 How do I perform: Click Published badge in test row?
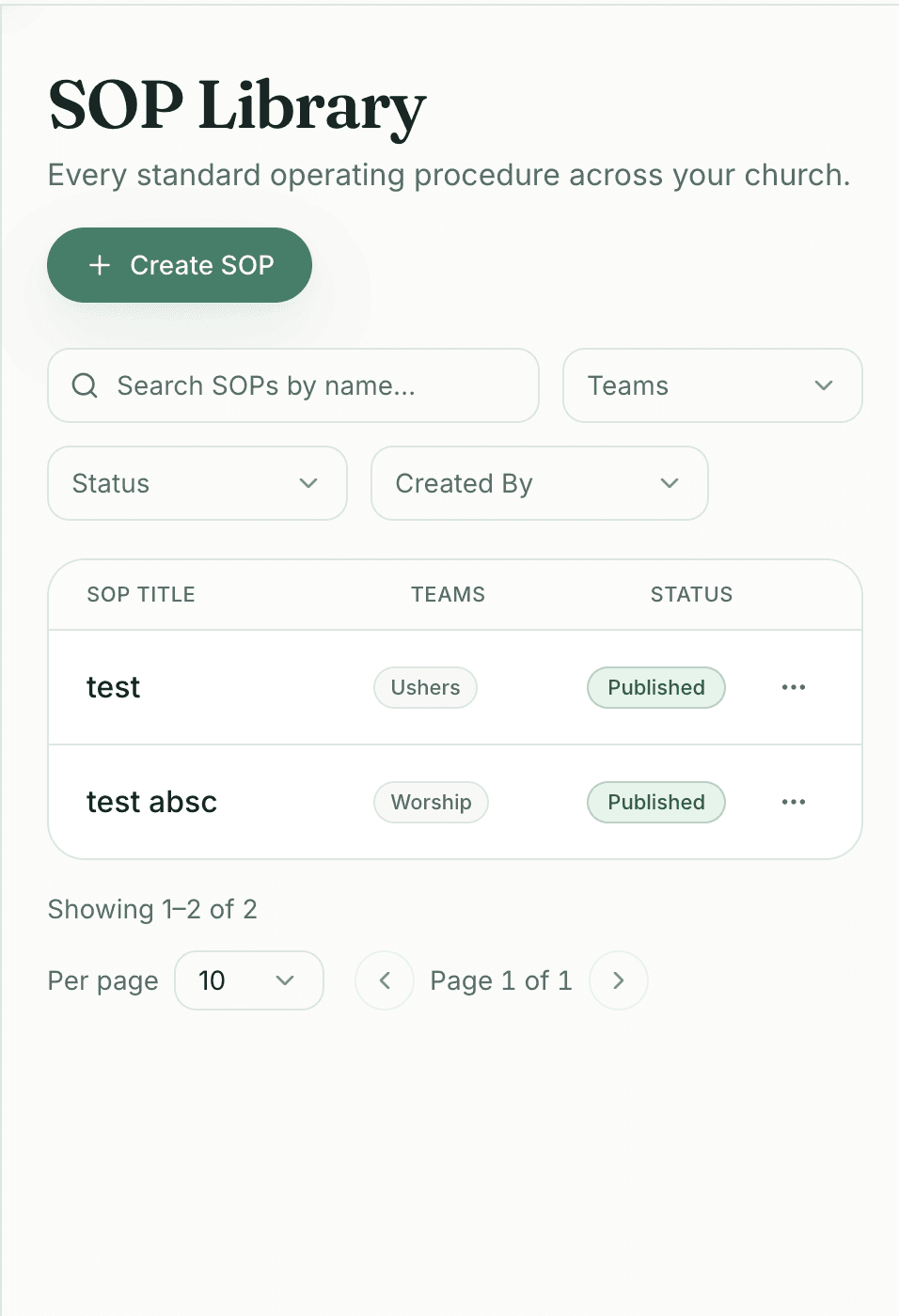(656, 687)
